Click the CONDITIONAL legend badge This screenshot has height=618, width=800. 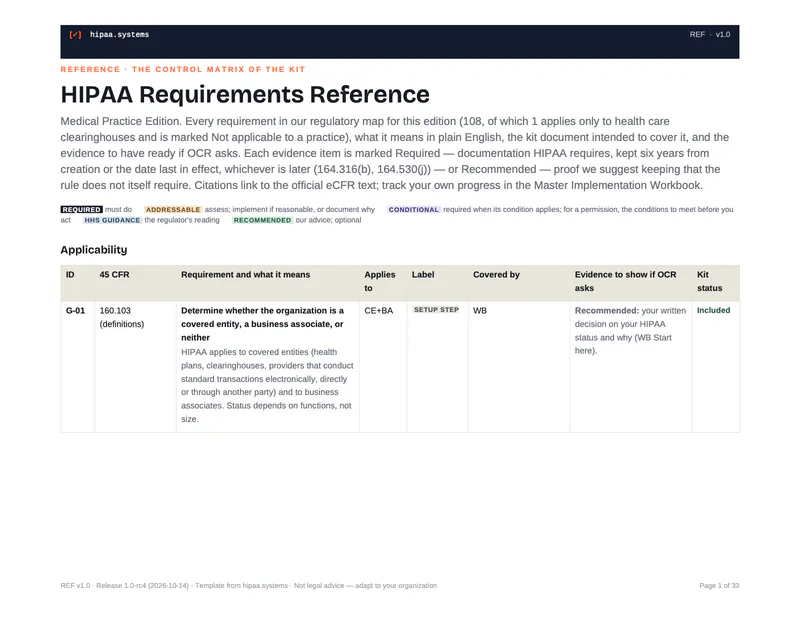(413, 209)
